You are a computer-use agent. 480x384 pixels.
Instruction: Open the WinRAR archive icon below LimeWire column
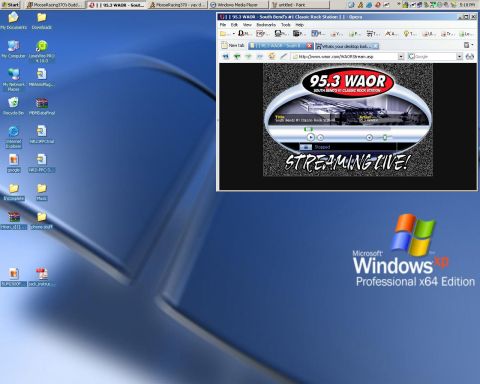(x=42, y=106)
